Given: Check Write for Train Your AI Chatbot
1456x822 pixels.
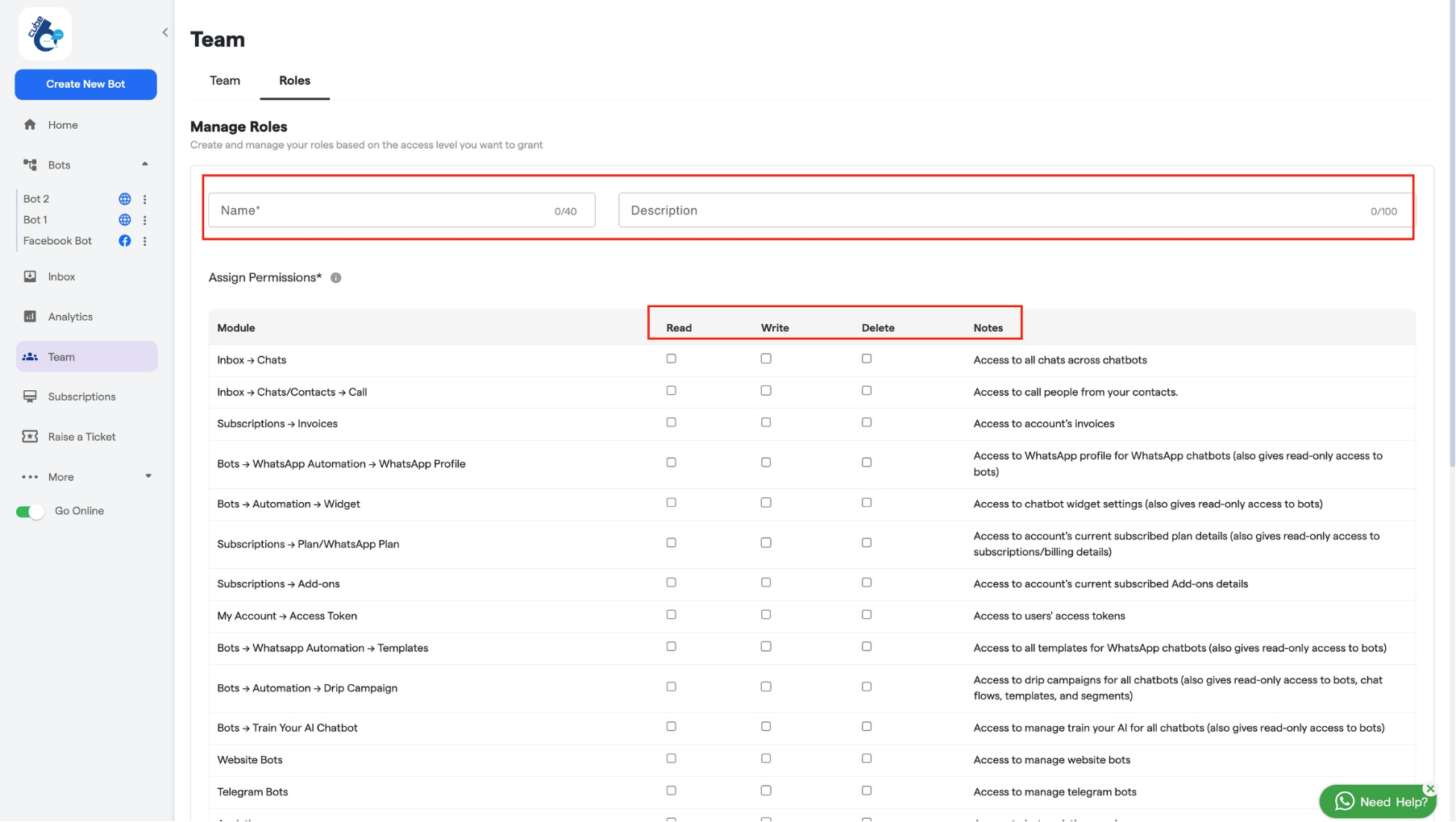Looking at the screenshot, I should [766, 727].
